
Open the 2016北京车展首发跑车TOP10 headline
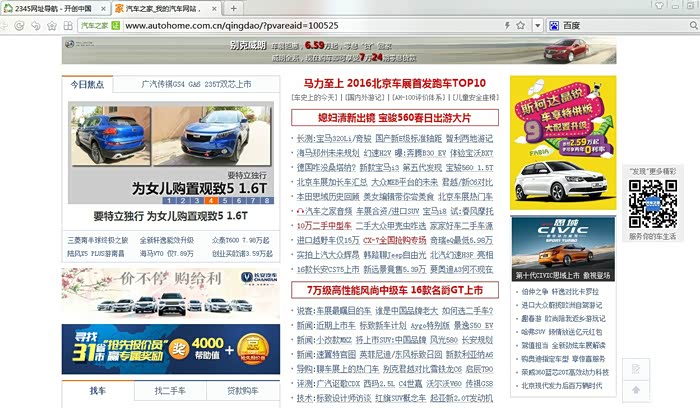pyautogui.click(x=395, y=83)
